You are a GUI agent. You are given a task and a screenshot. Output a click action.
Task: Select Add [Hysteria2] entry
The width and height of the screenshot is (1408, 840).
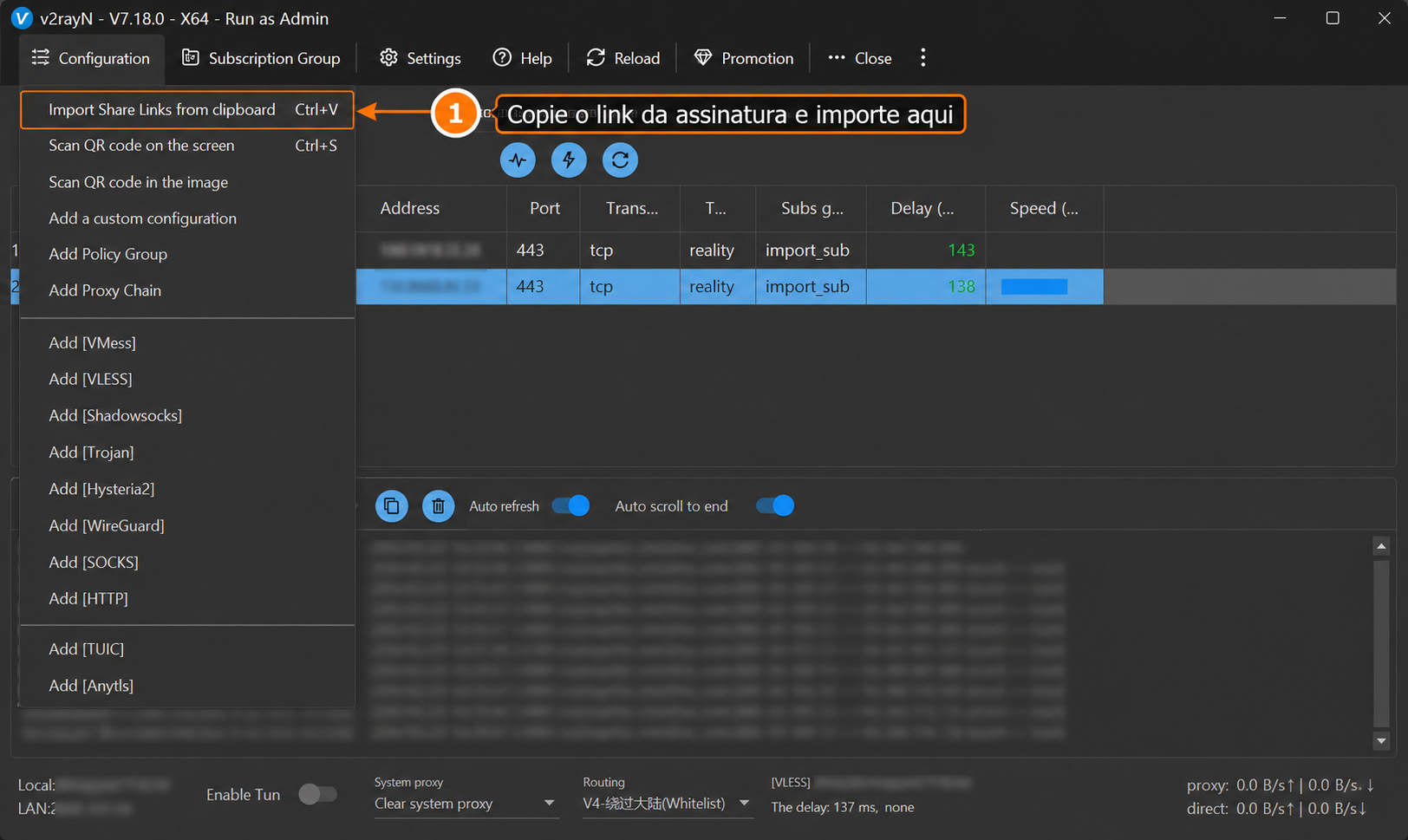[187, 489]
